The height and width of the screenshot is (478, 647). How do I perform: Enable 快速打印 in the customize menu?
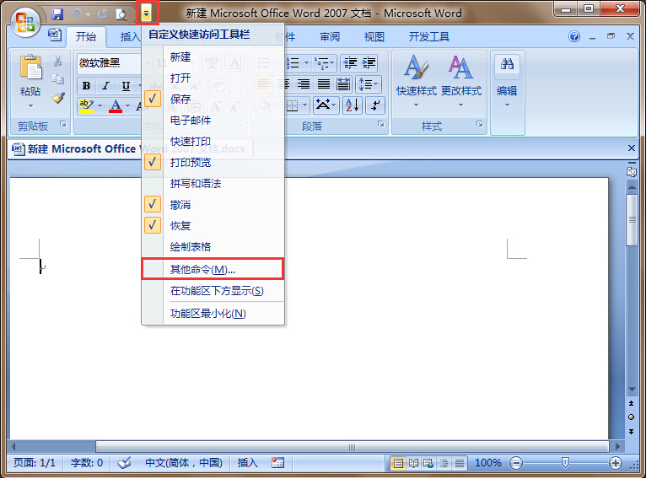tap(190, 141)
